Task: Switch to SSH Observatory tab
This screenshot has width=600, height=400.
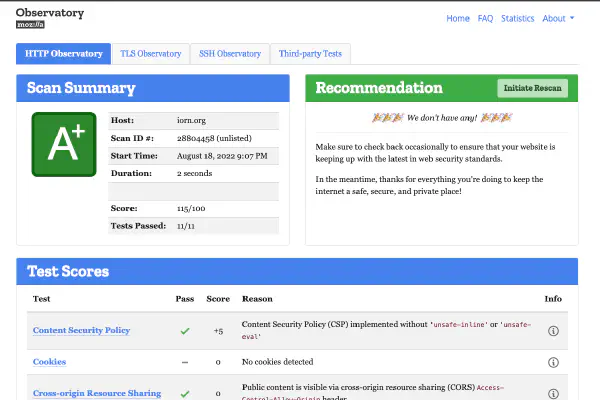Action: pos(230,54)
